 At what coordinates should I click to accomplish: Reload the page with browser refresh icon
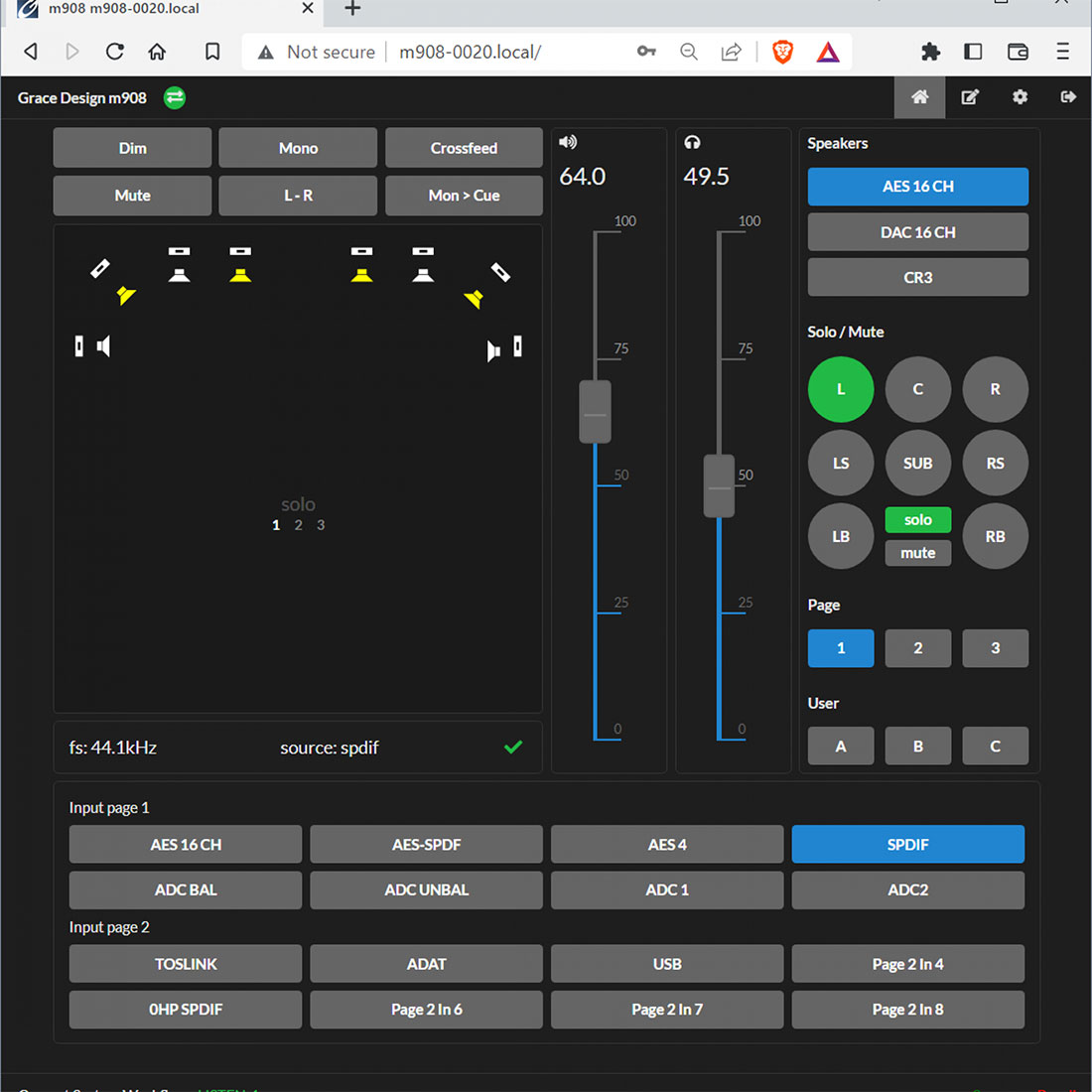(114, 52)
